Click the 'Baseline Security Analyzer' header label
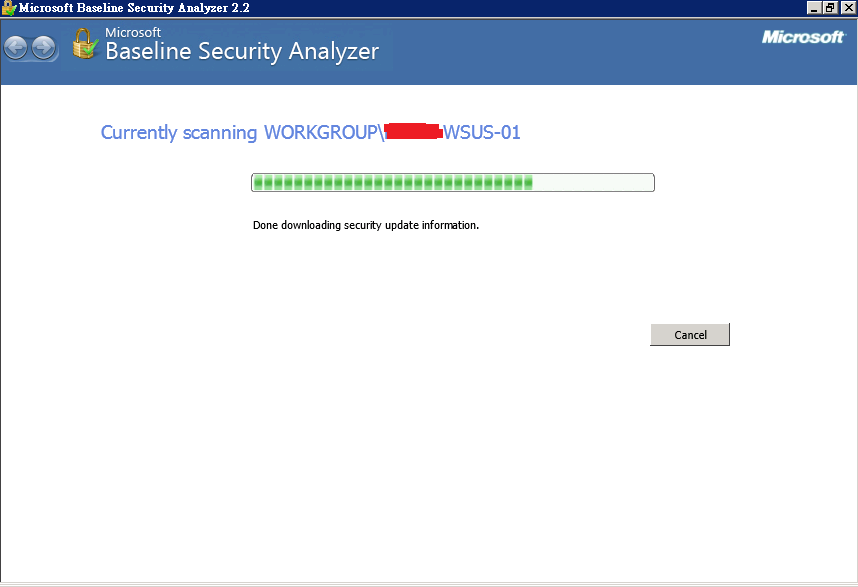The image size is (858, 587). click(240, 51)
